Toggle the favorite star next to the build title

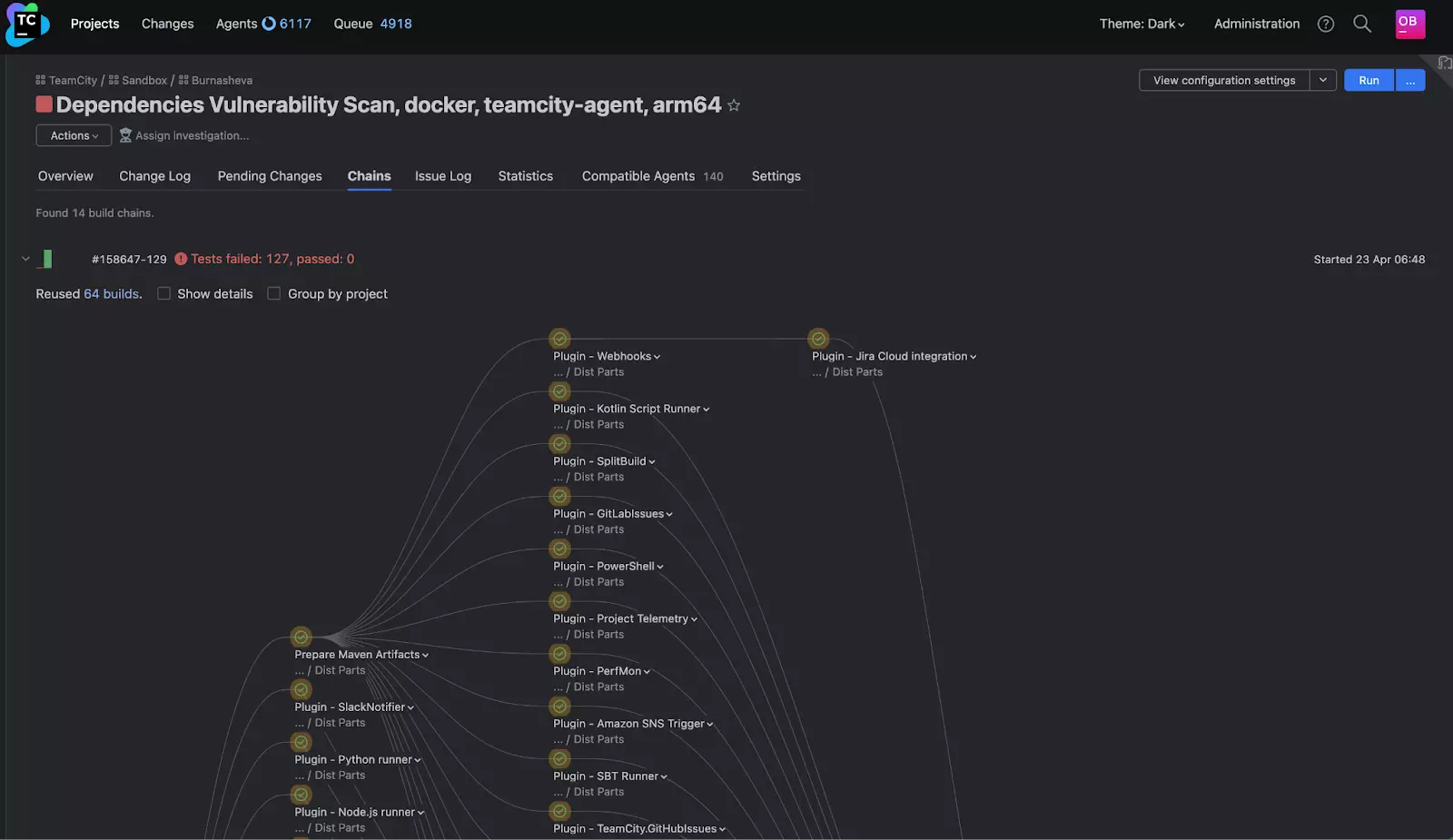734,105
